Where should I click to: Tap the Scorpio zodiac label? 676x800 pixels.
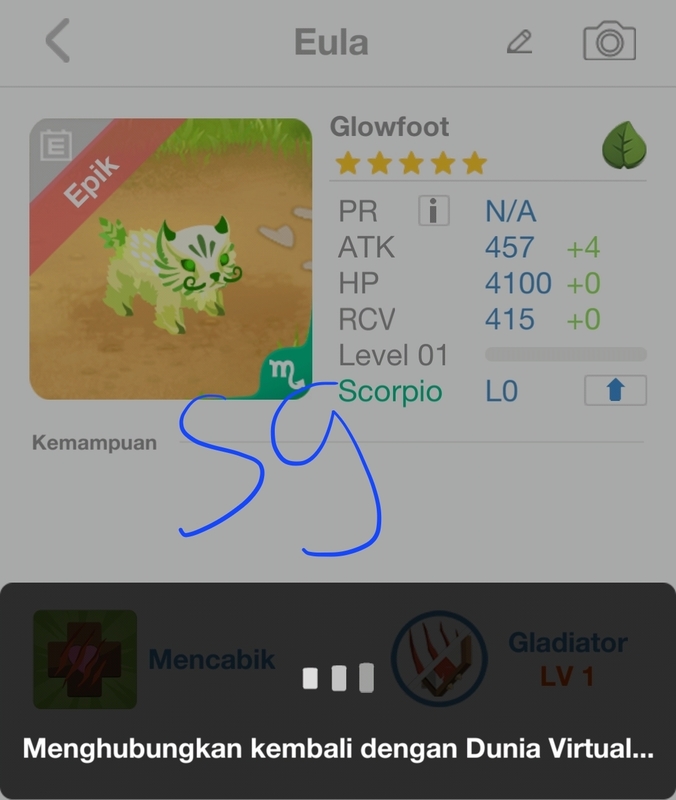click(390, 391)
